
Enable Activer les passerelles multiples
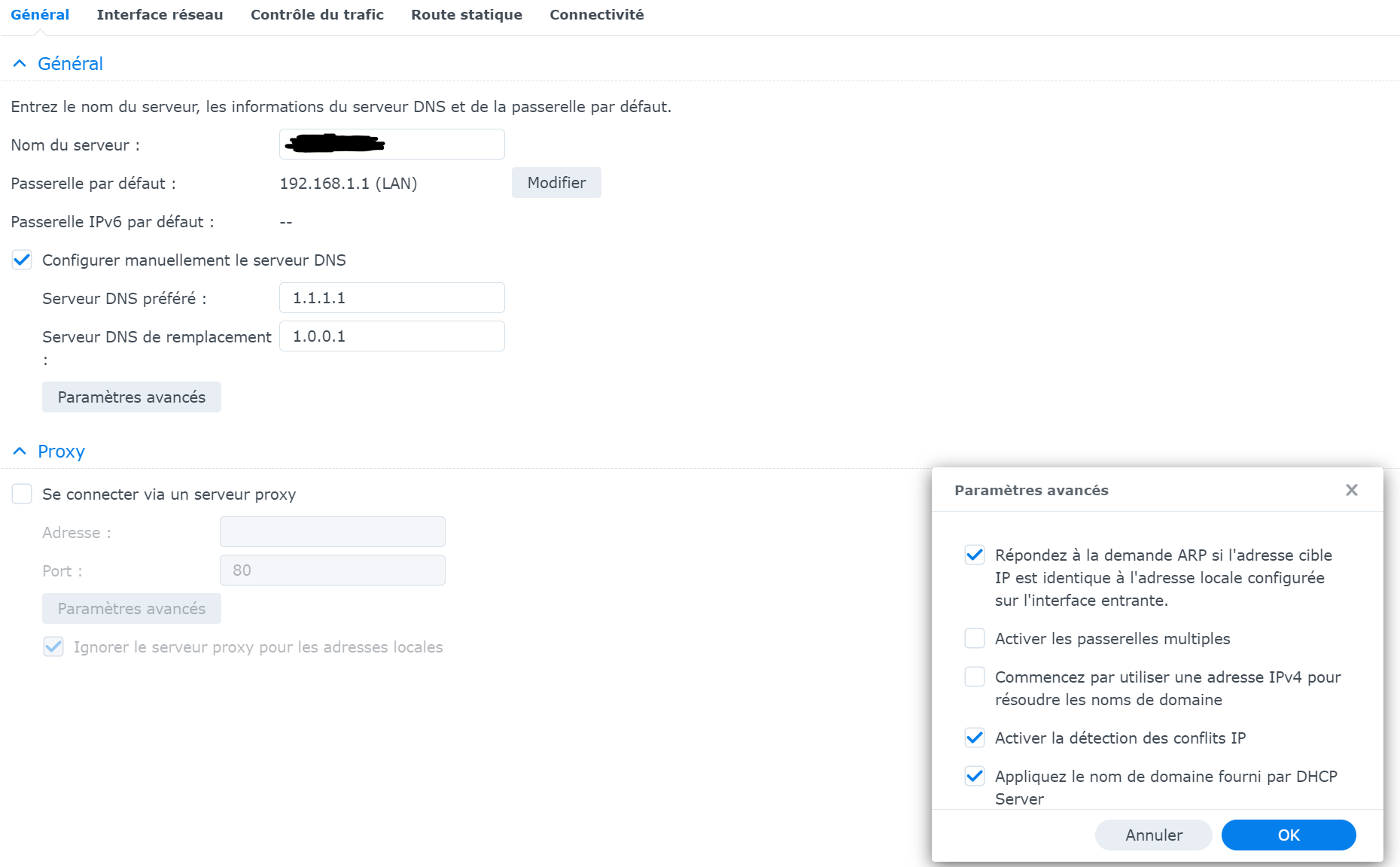pyautogui.click(x=975, y=639)
